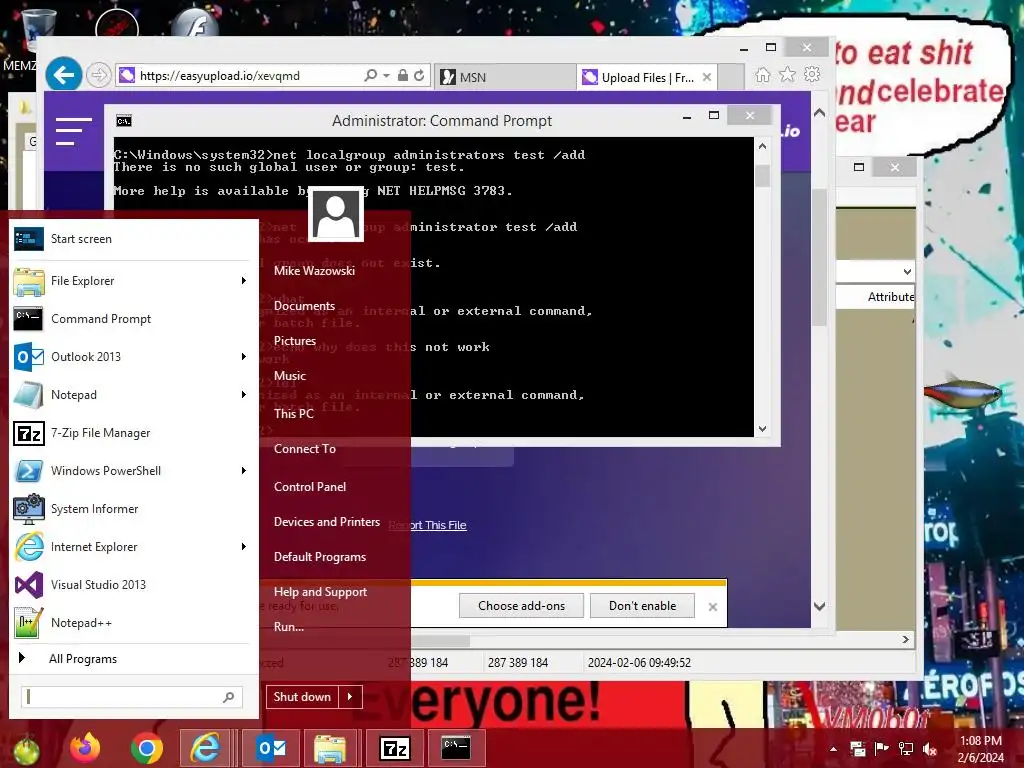This screenshot has height=768, width=1024.
Task: Click the address bar search magnifier
Action: click(370, 75)
